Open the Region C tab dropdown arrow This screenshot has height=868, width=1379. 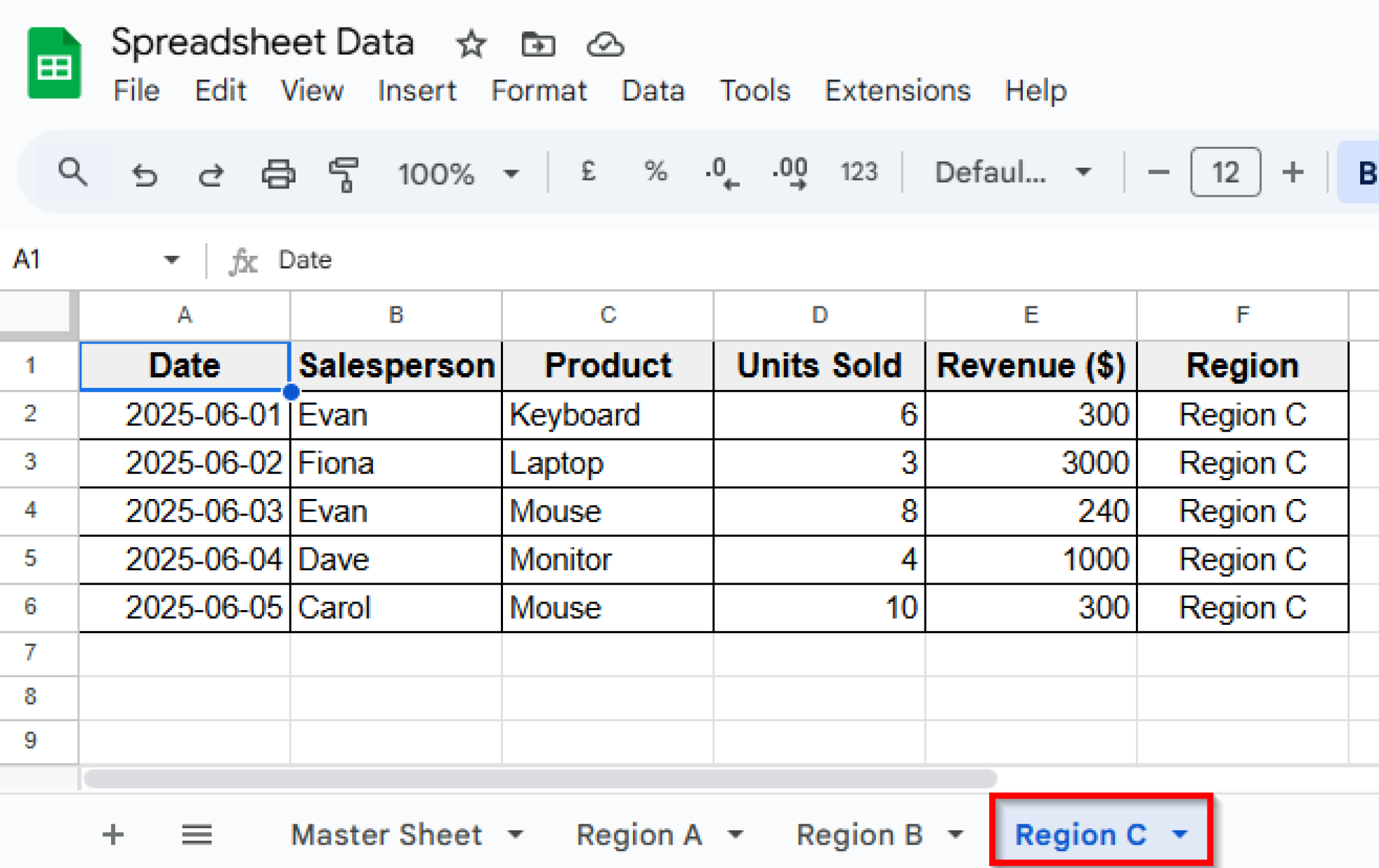click(1180, 834)
